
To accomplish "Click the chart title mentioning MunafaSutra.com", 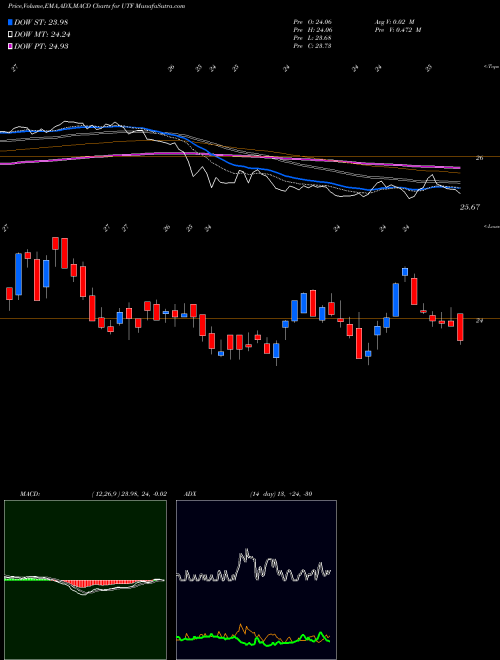I will tap(96, 6).
